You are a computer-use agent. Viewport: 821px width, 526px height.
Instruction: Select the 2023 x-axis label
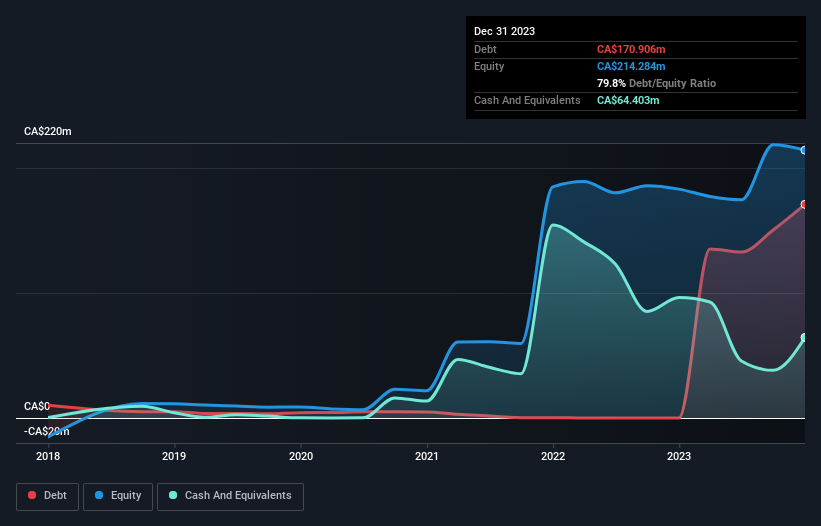679,456
